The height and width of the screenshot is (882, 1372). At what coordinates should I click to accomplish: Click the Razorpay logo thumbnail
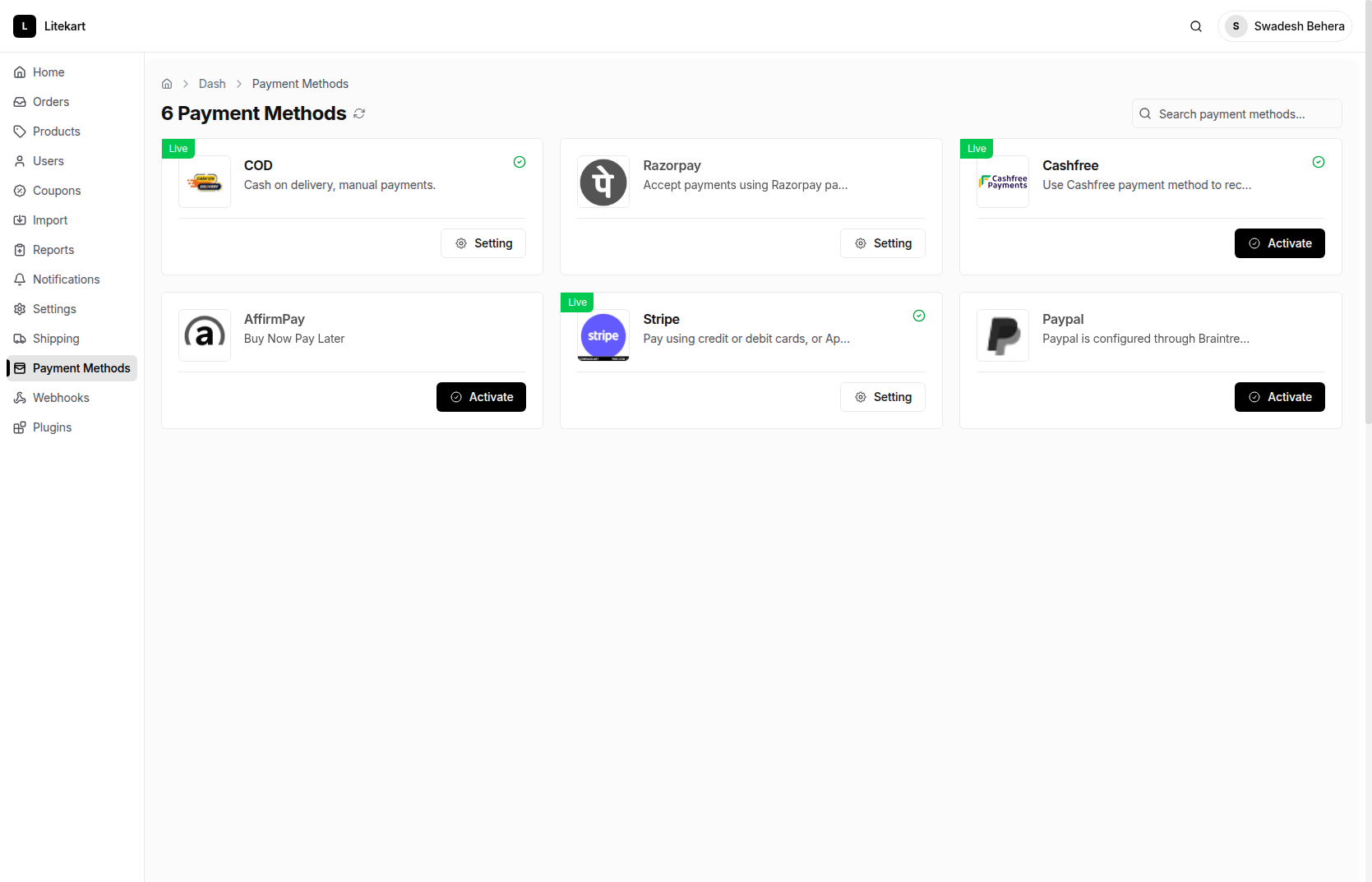[603, 182]
